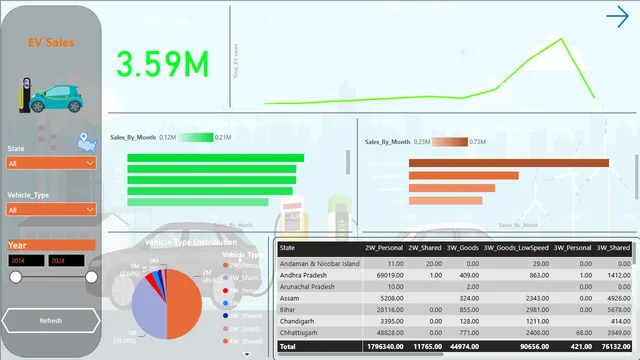Select 3W_Shared legend entry
The image size is (640, 360).
tap(242, 316)
